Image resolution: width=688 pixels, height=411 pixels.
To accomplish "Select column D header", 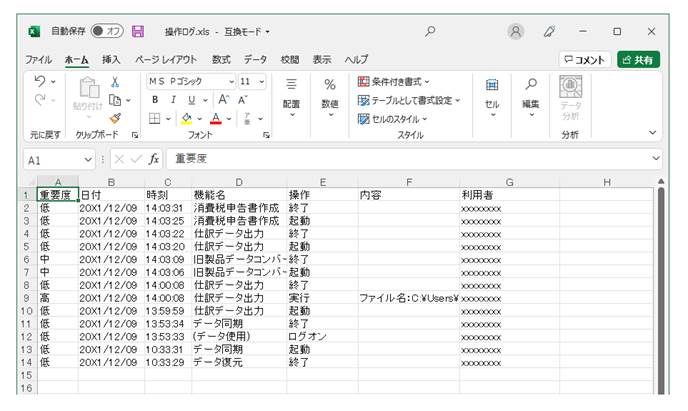I will 239,182.
